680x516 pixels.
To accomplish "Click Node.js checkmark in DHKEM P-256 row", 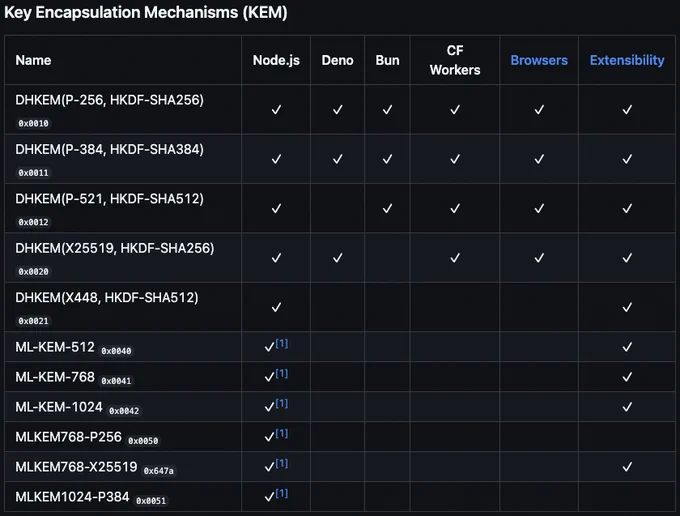I will click(276, 110).
